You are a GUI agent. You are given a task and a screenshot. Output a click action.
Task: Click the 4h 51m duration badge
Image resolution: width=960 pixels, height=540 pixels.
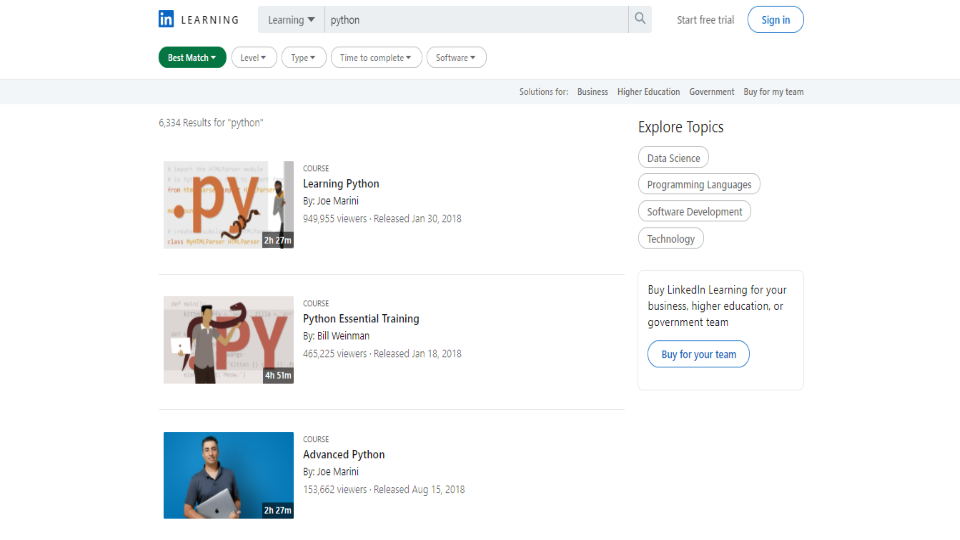tap(278, 375)
